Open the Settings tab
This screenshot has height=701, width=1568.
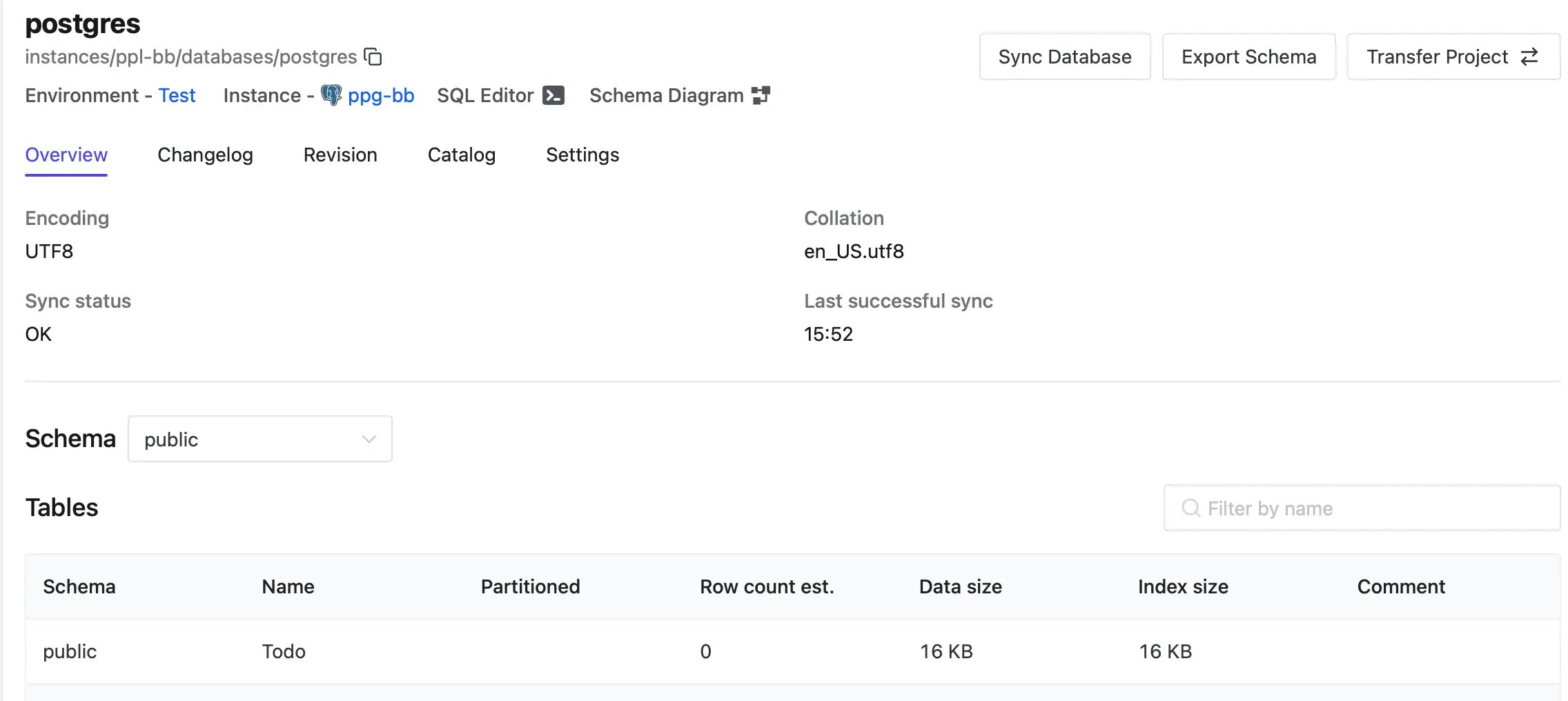tap(582, 155)
